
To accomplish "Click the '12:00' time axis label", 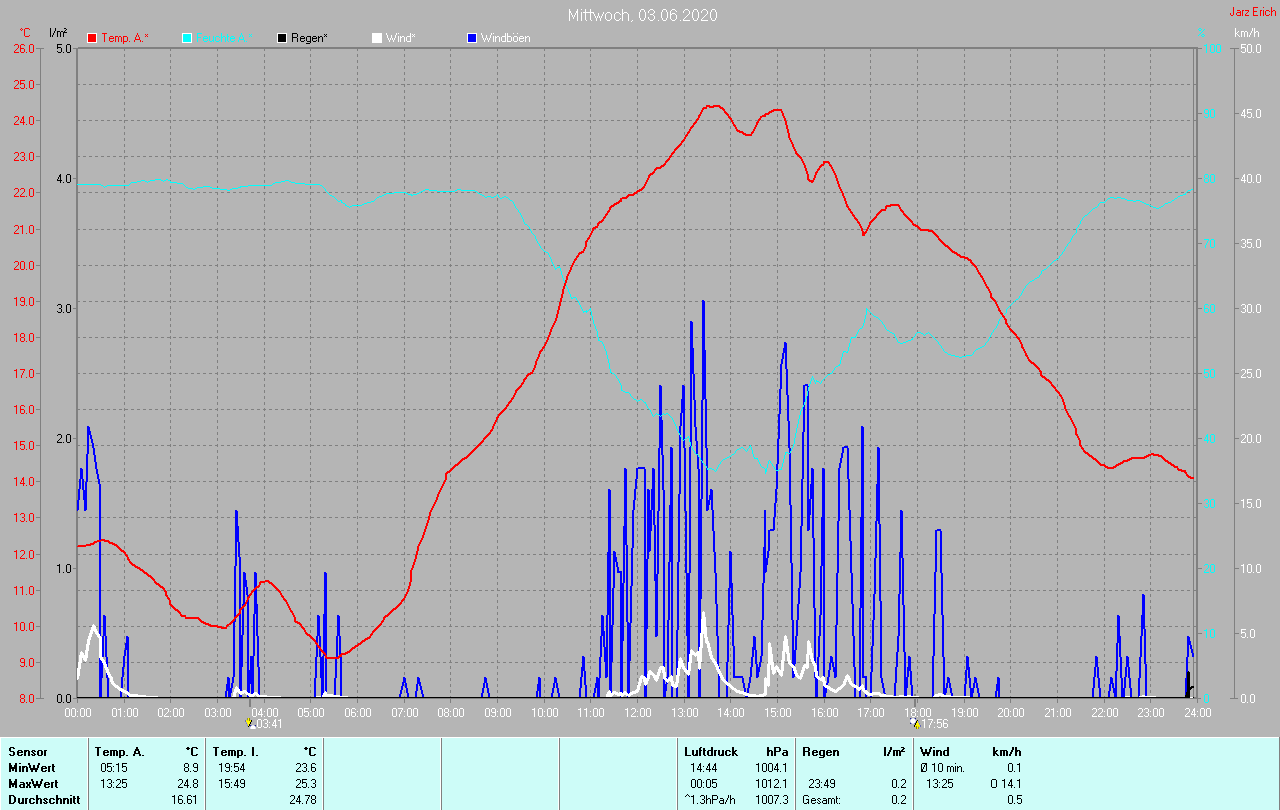I will pos(638,712).
